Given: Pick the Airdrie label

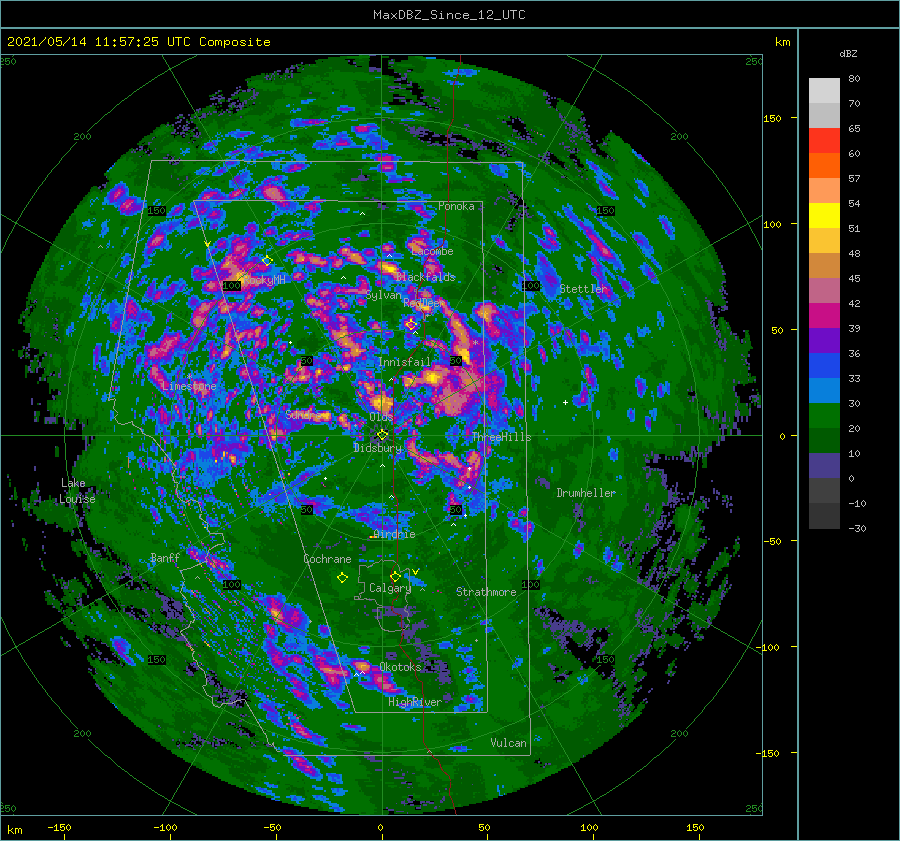Looking at the screenshot, I should click(394, 534).
